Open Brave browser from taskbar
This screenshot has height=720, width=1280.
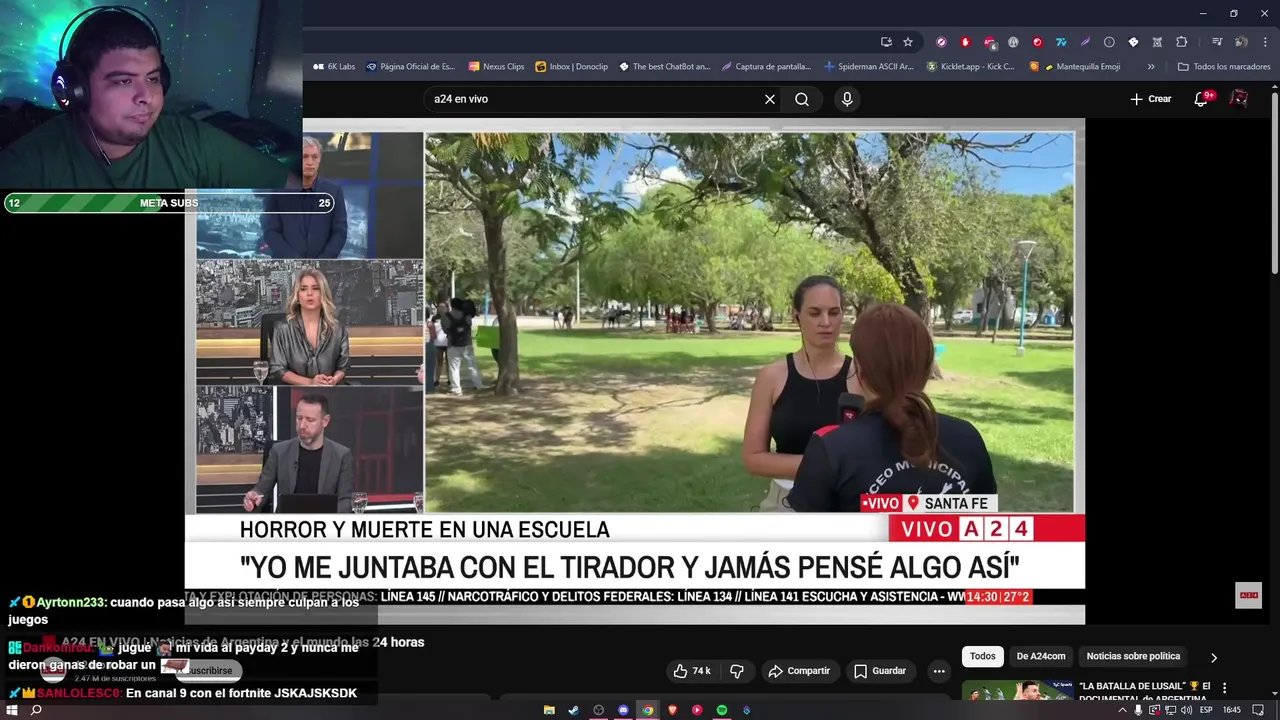[672, 710]
